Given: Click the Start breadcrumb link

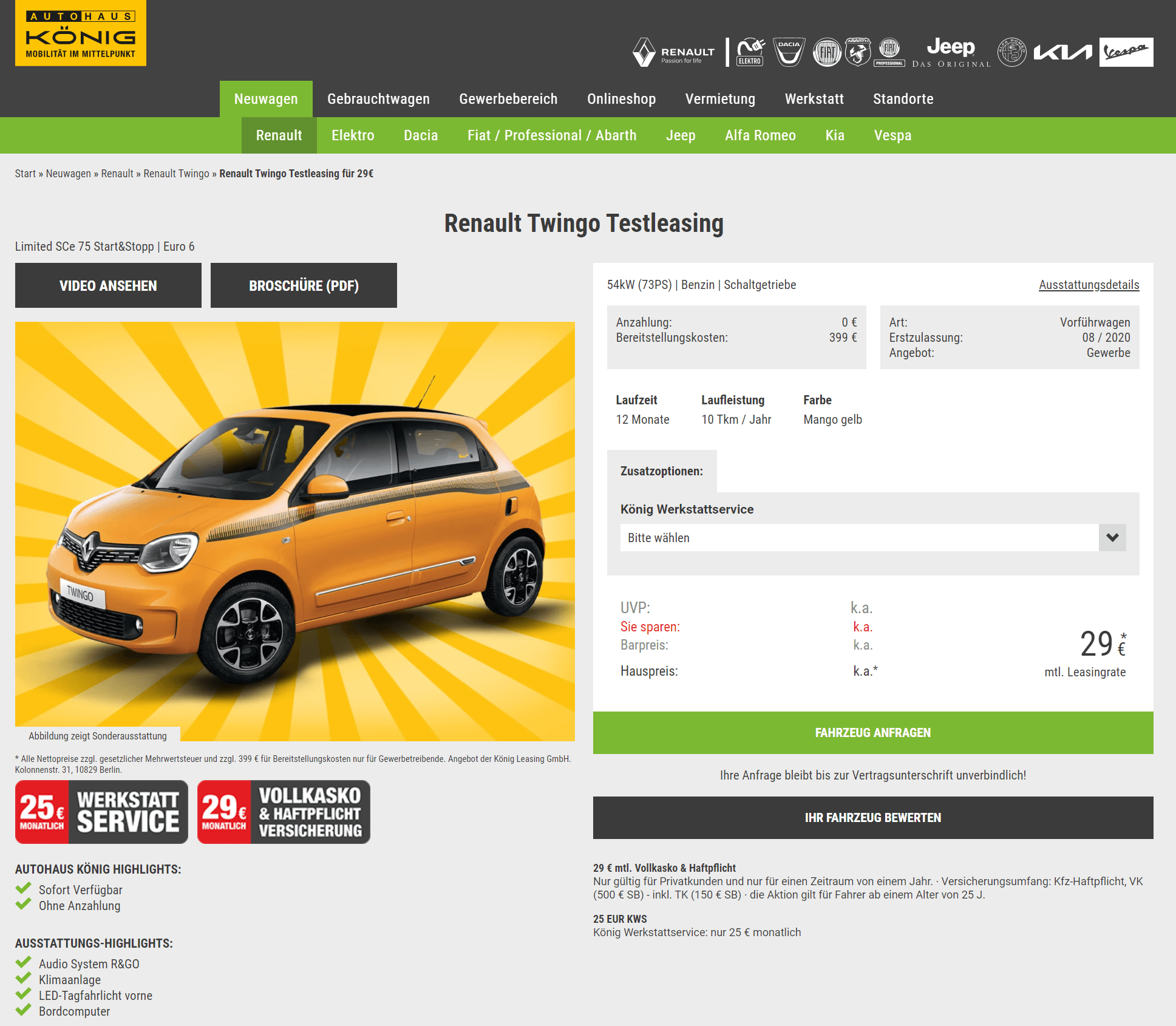Looking at the screenshot, I should (25, 174).
